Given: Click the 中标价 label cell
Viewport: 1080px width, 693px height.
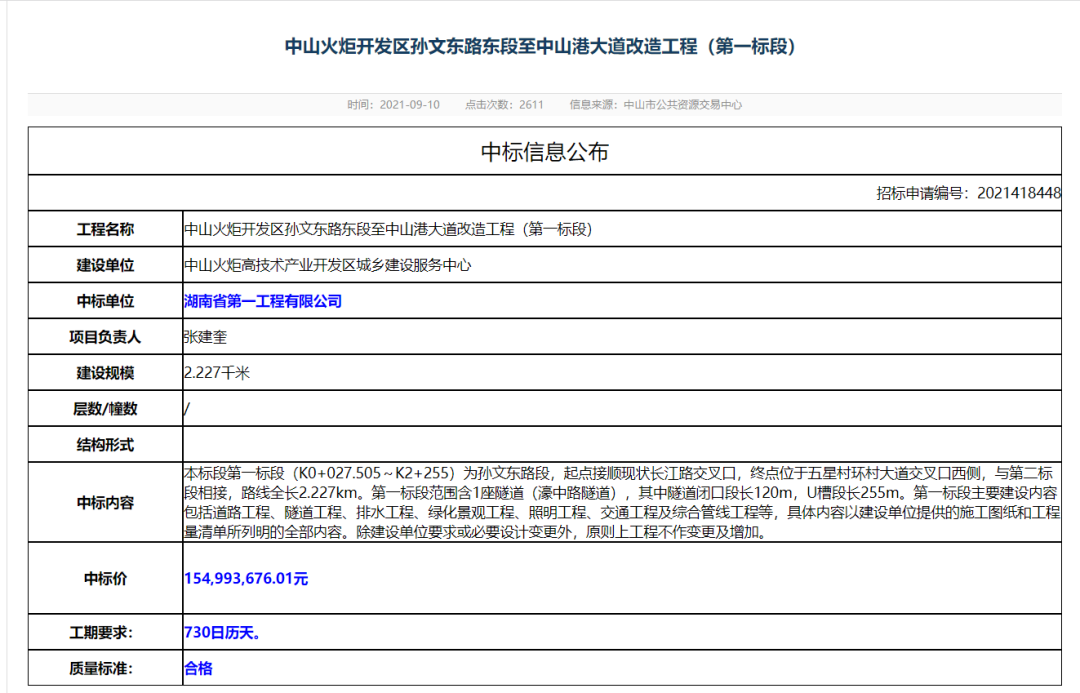Looking at the screenshot, I should (105, 578).
